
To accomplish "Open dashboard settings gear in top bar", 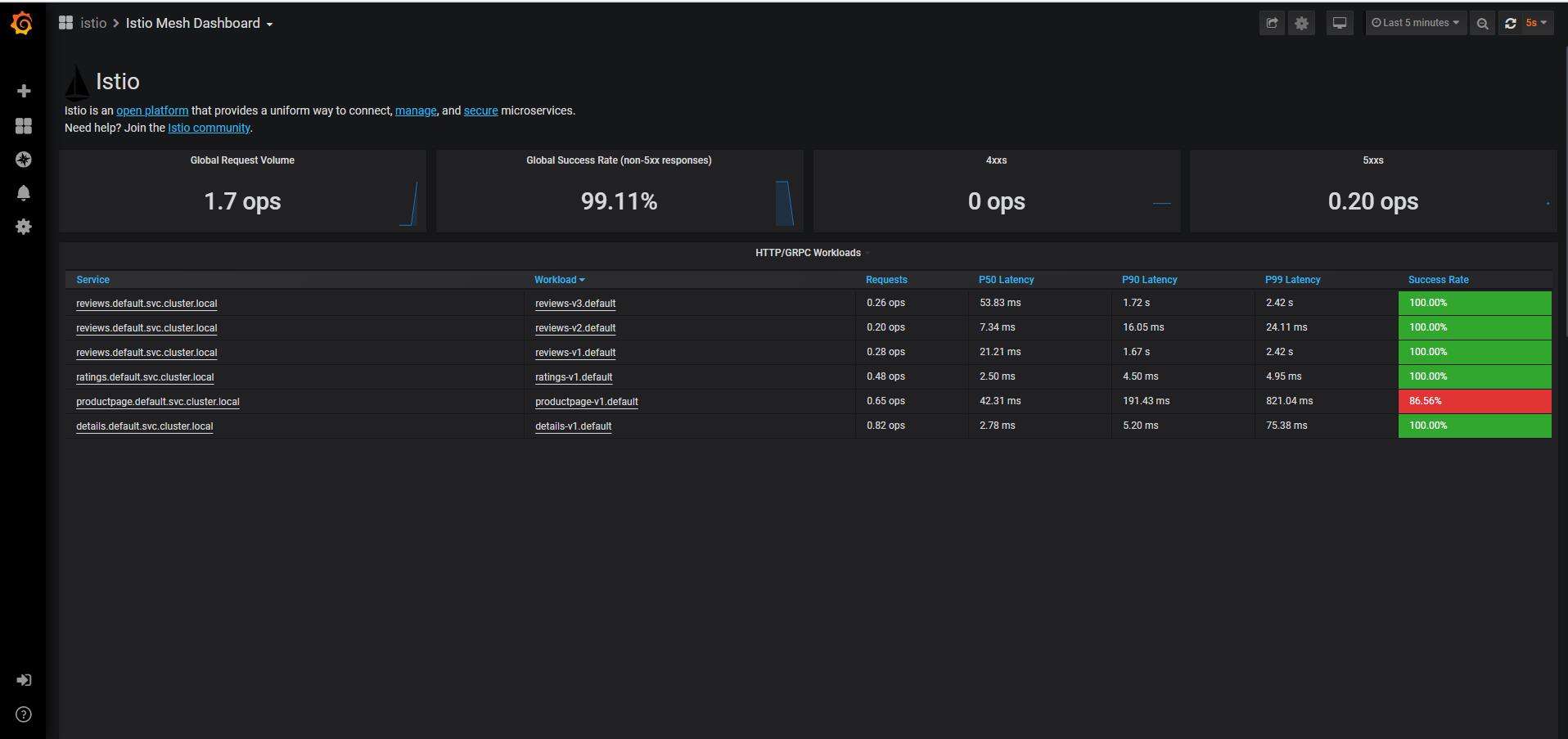I will [x=1301, y=23].
